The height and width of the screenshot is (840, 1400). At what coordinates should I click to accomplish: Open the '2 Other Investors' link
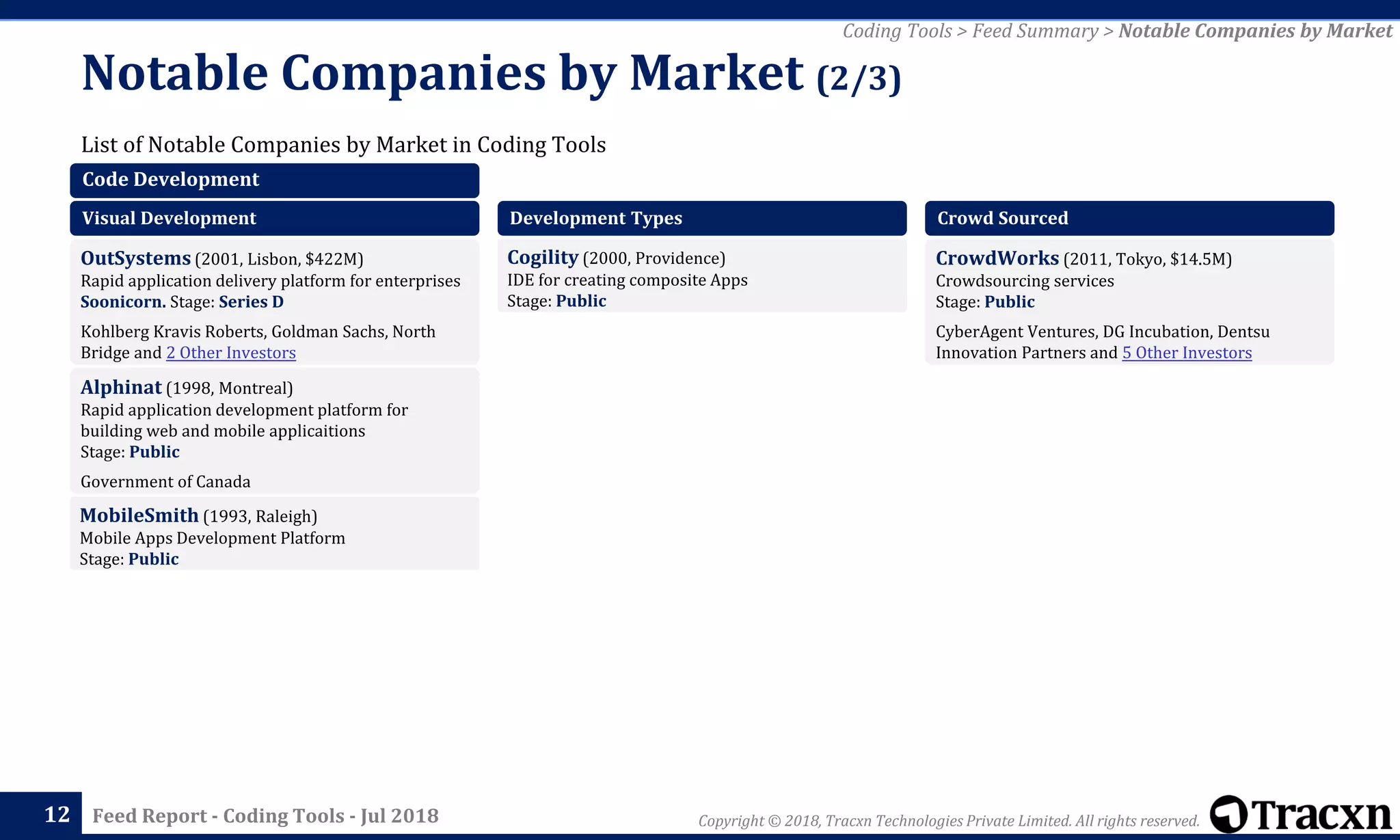tap(231, 353)
